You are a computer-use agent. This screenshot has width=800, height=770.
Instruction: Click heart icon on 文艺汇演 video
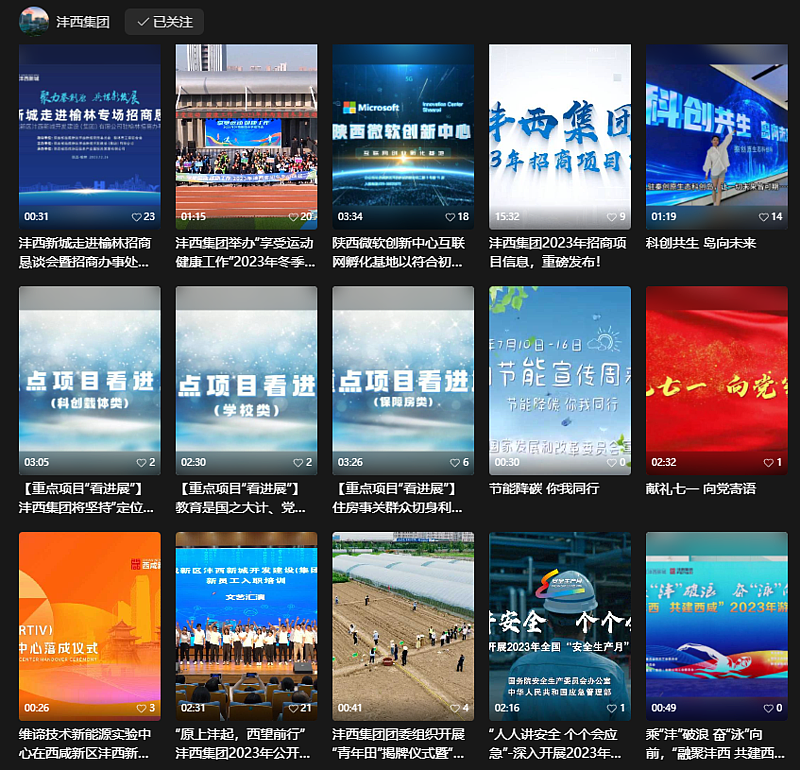click(x=293, y=708)
